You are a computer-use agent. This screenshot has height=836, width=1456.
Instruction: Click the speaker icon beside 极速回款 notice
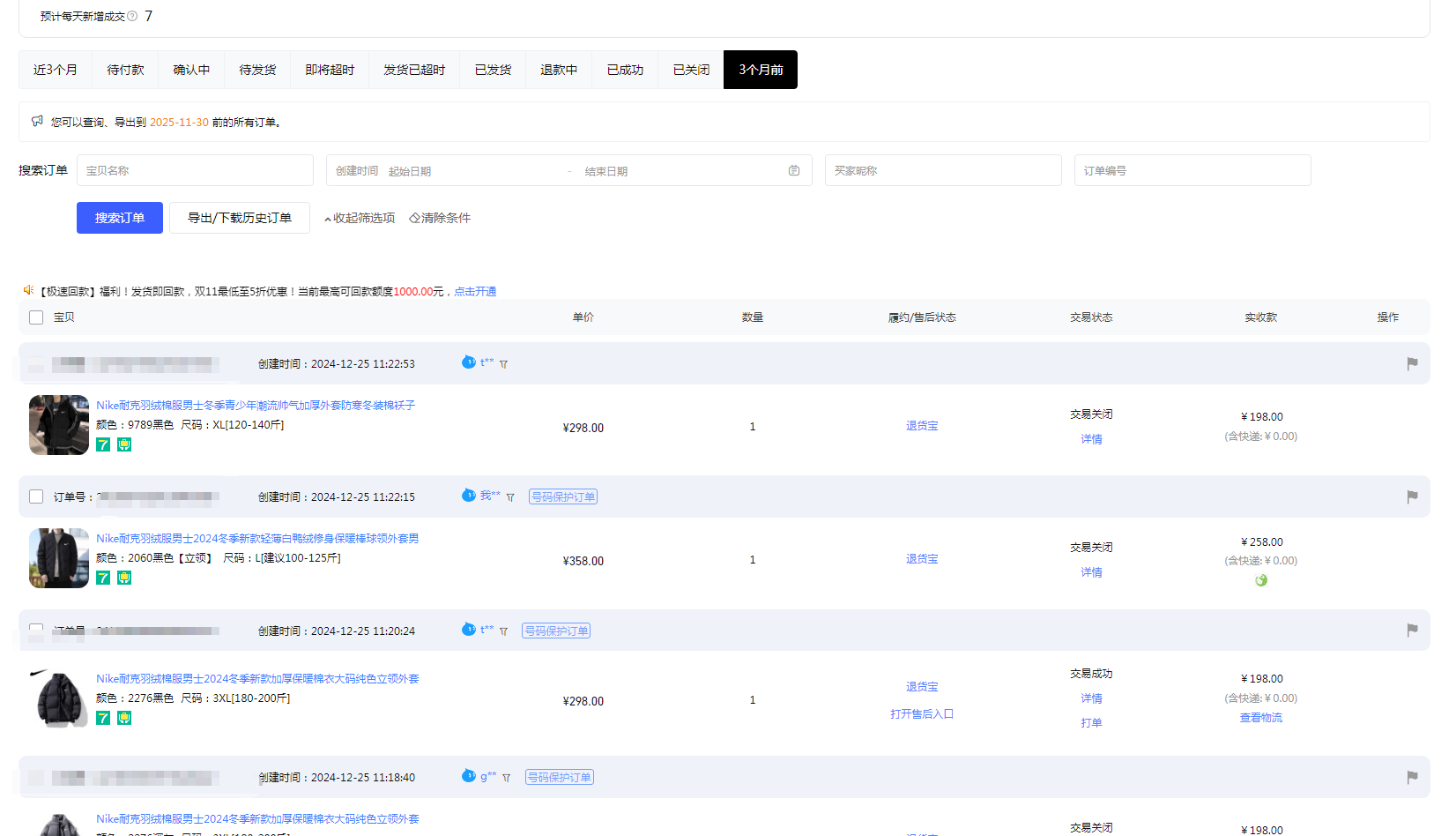coord(28,290)
